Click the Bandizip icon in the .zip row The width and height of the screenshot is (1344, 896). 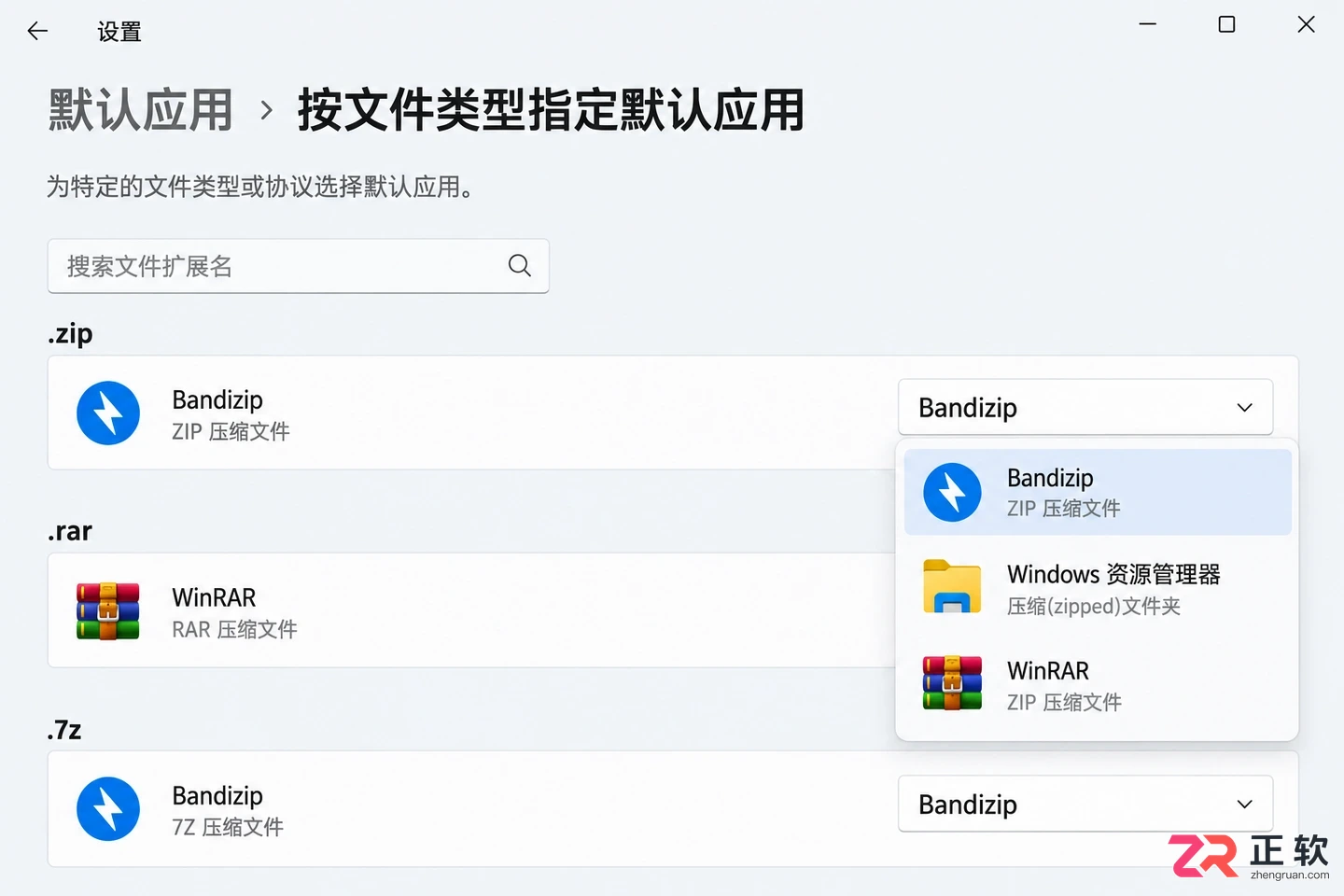(108, 413)
